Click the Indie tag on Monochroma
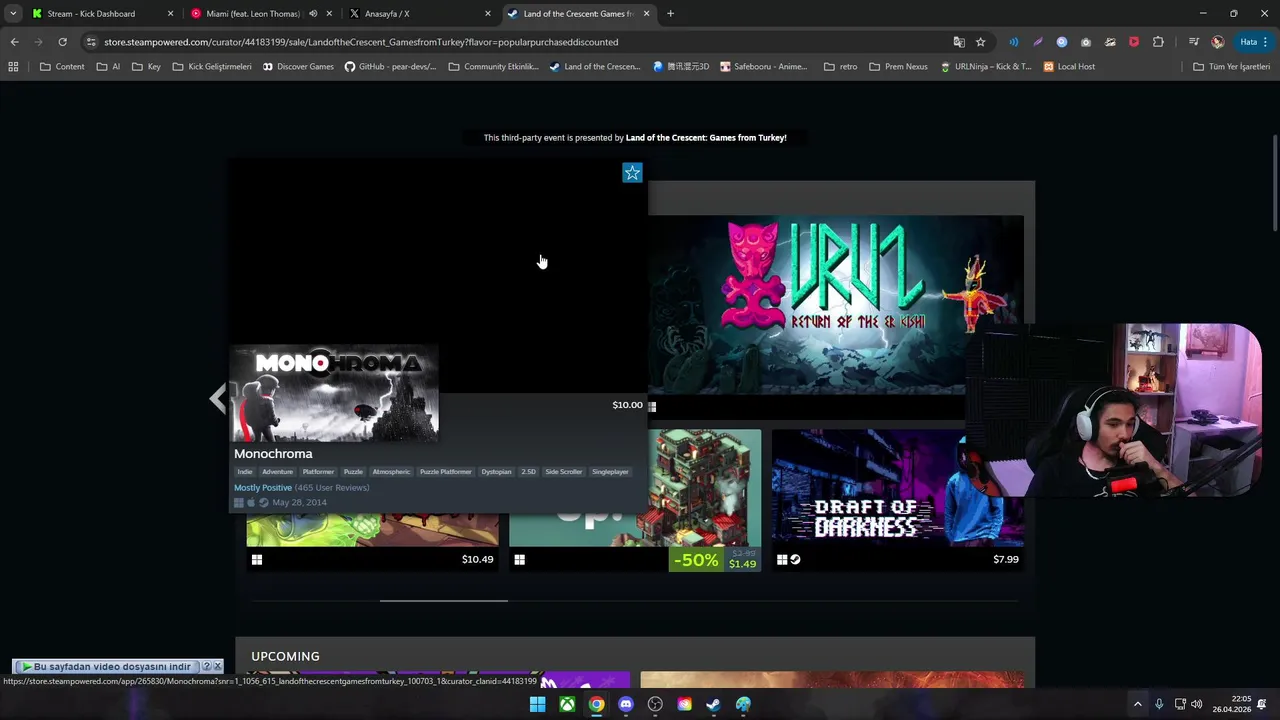This screenshot has width=1280, height=720. coord(245,472)
